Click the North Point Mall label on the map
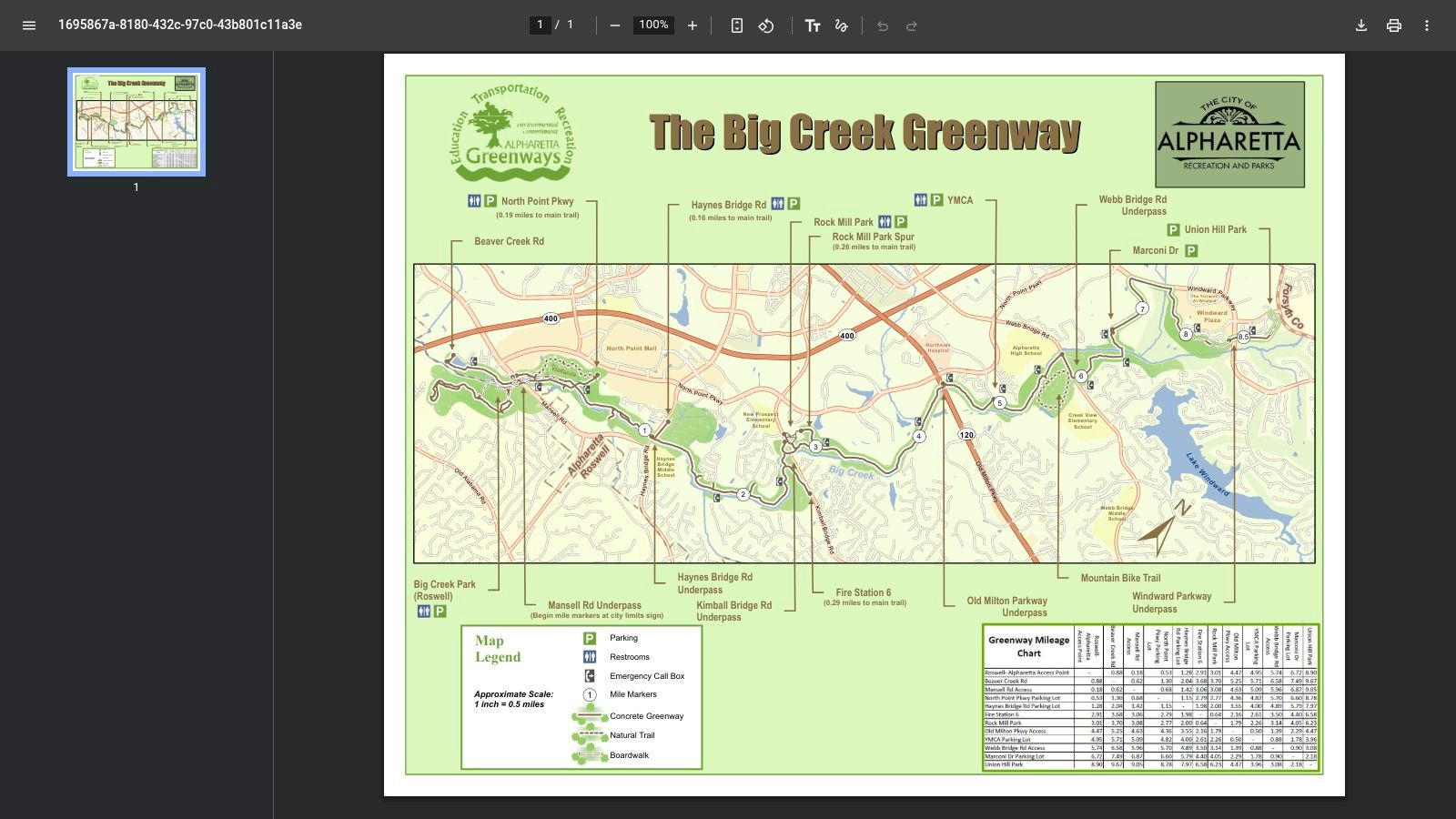The width and height of the screenshot is (1456, 819). point(632,349)
